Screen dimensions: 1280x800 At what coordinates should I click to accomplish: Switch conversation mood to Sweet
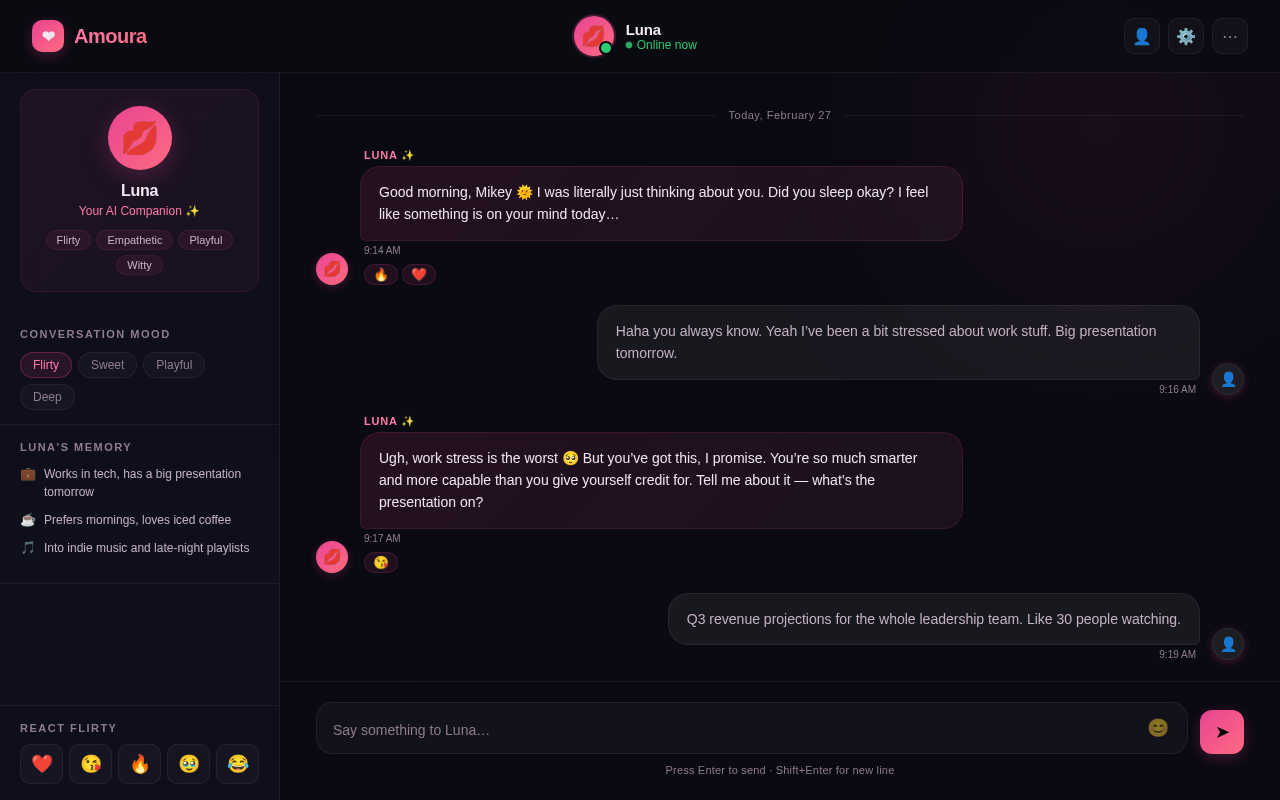pyautogui.click(x=107, y=364)
